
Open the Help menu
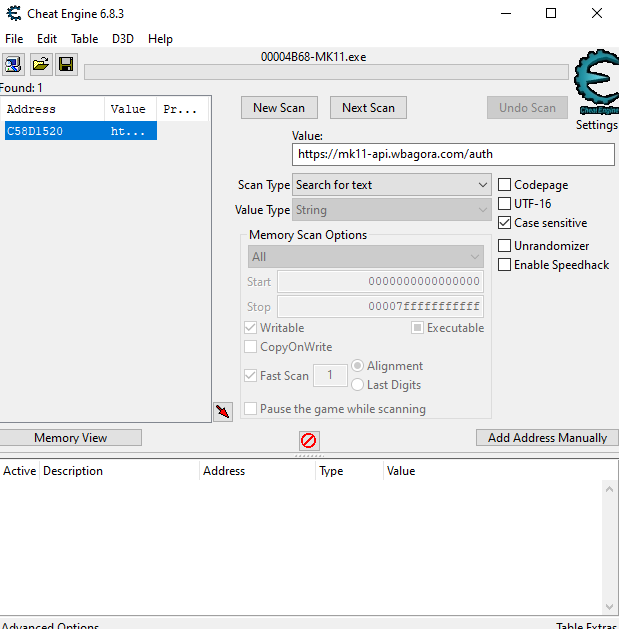160,39
